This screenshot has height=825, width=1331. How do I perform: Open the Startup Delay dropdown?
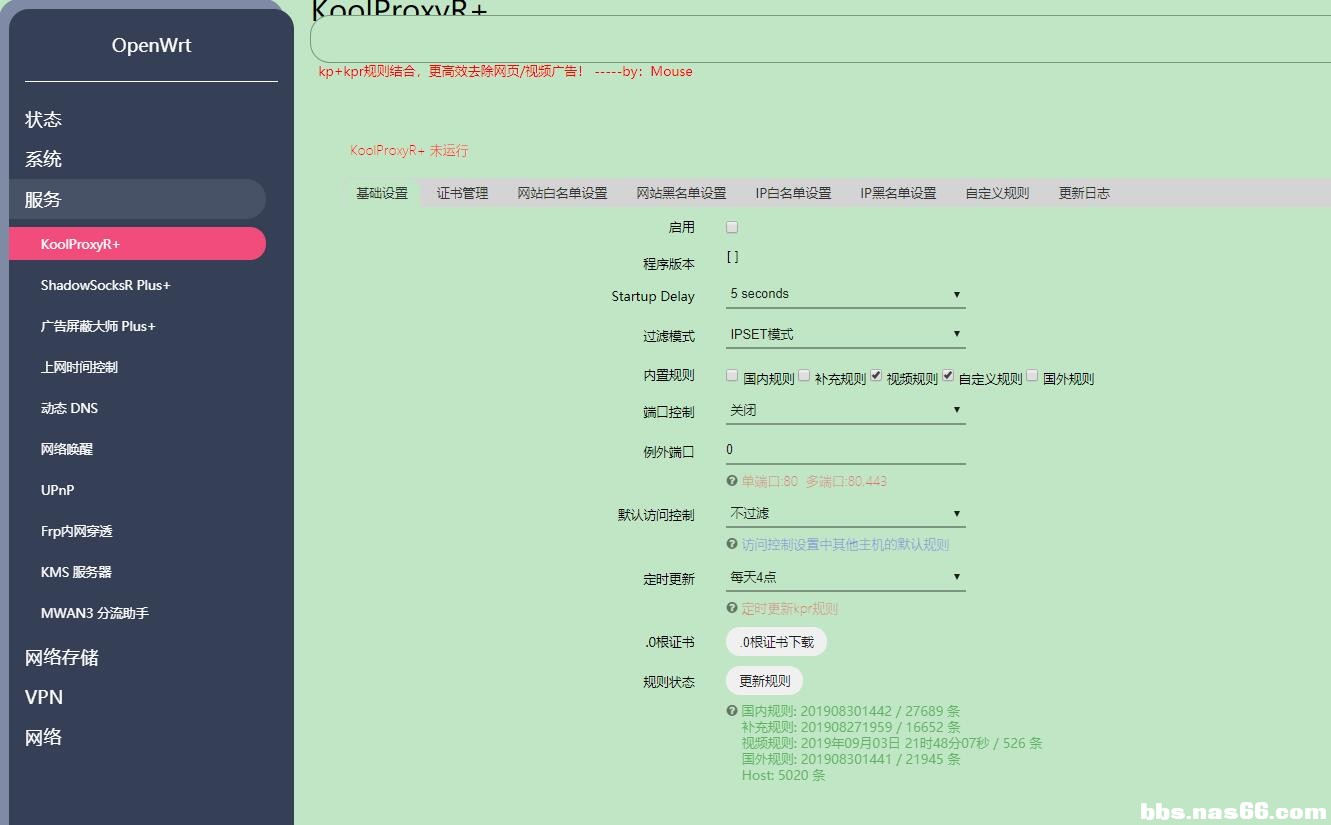coord(845,294)
